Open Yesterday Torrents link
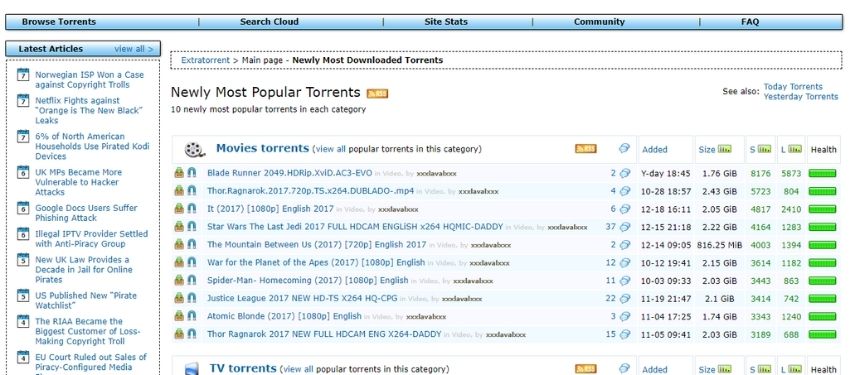The width and height of the screenshot is (850, 375). point(801,96)
